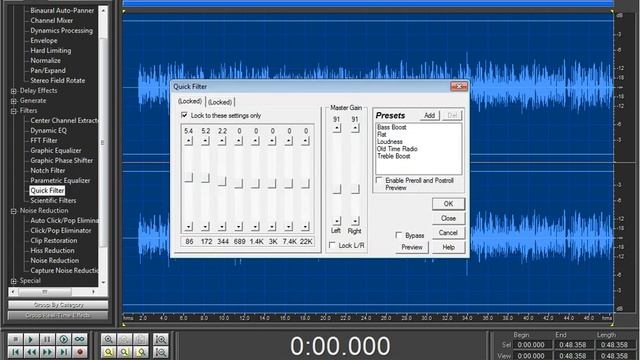Uncheck Lock to these settings only
This screenshot has height=360, width=640.
tap(184, 115)
